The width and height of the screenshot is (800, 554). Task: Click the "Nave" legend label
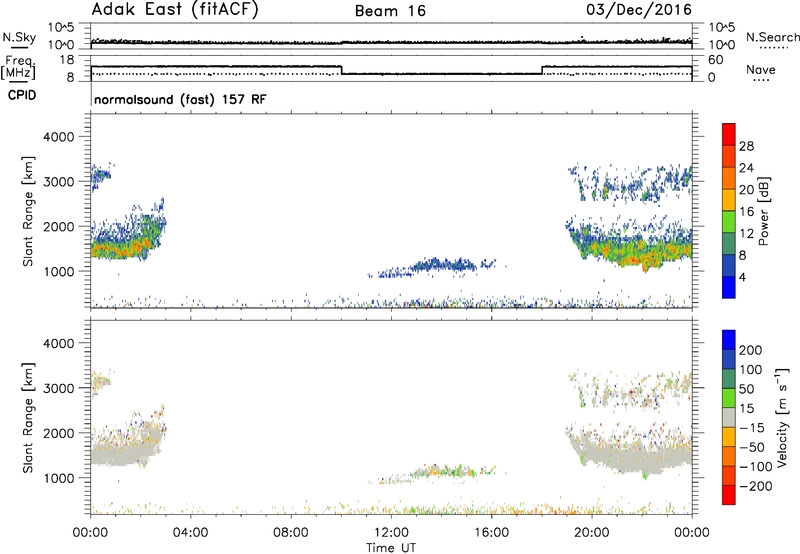point(760,69)
